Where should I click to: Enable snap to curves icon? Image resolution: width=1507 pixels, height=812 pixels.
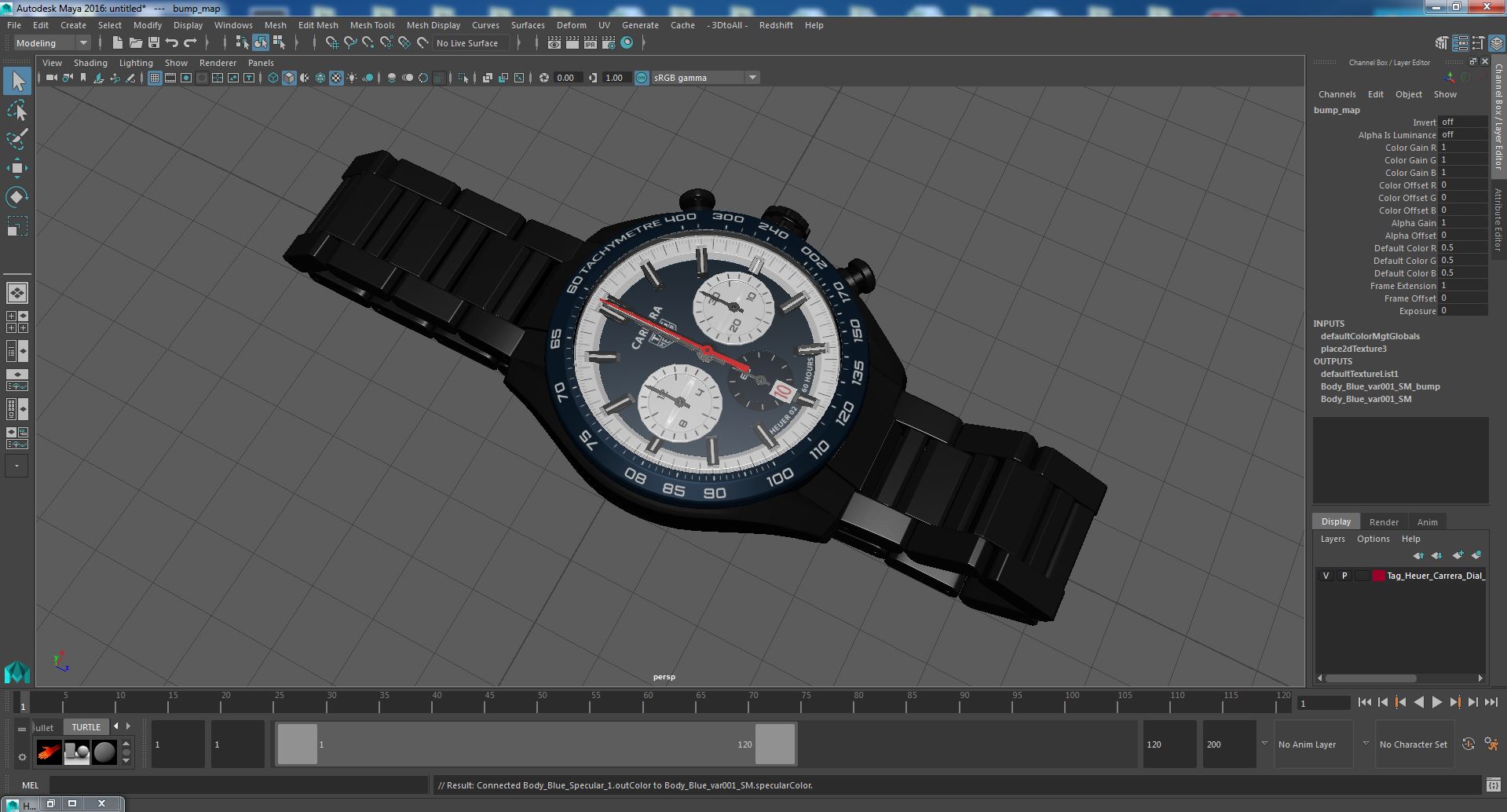(349, 43)
